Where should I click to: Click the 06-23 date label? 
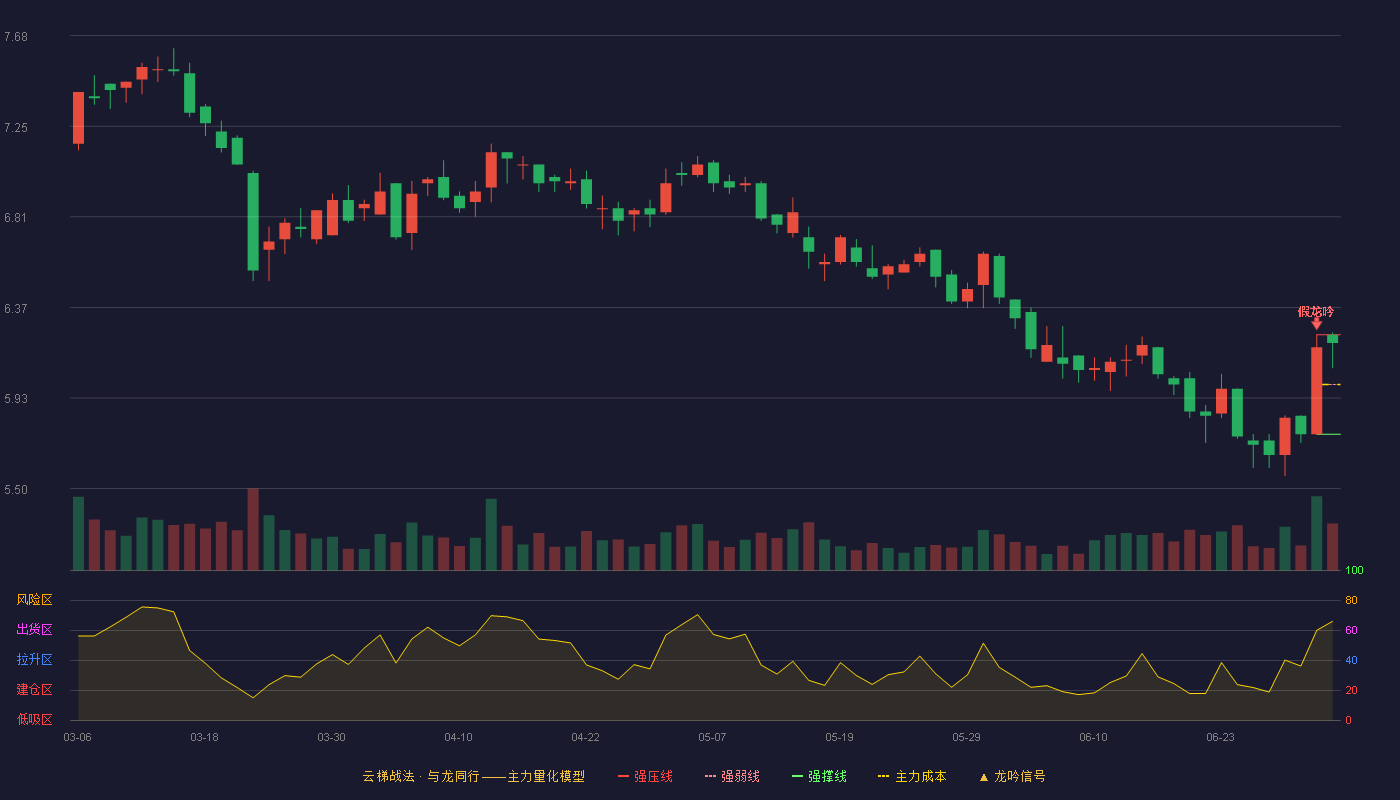[x=1220, y=737]
